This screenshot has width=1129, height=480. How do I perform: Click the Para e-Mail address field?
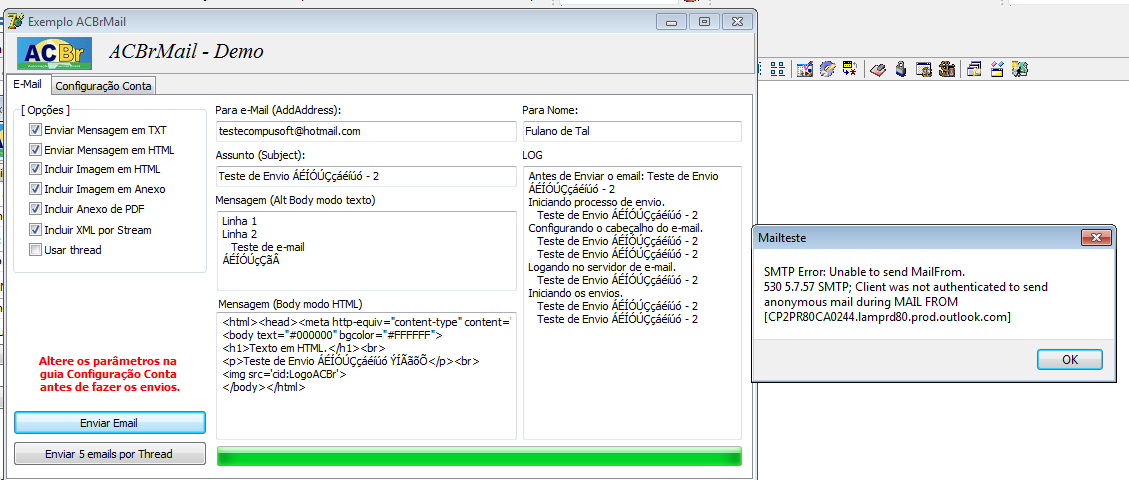(x=366, y=132)
